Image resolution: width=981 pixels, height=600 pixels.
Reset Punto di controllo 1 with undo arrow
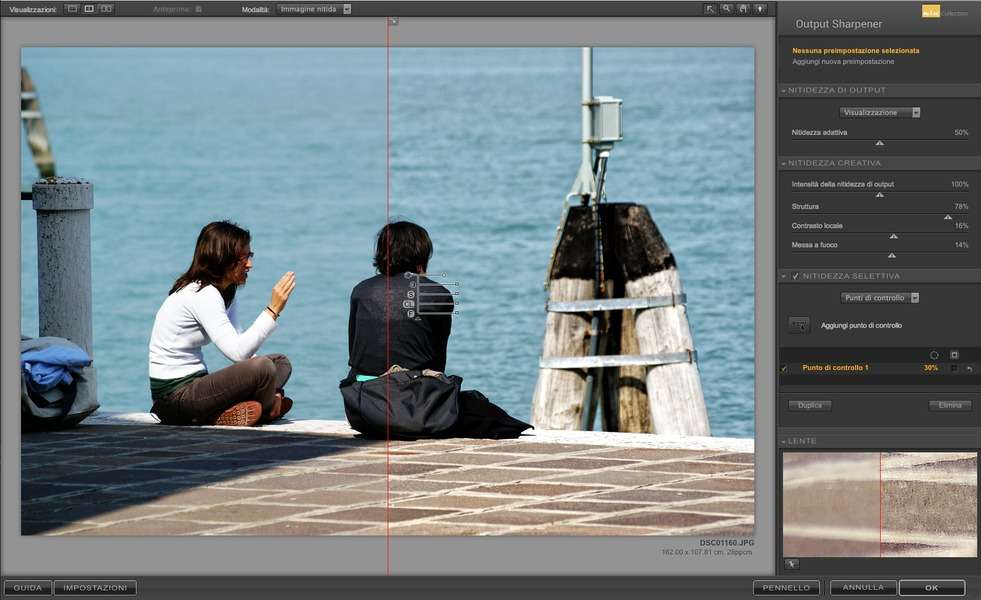(969, 368)
